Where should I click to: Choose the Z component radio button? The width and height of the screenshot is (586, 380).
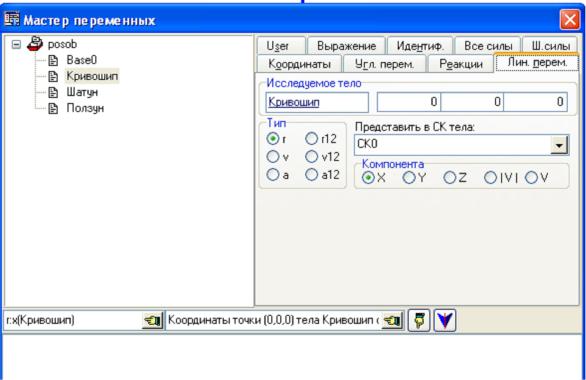pos(450,177)
